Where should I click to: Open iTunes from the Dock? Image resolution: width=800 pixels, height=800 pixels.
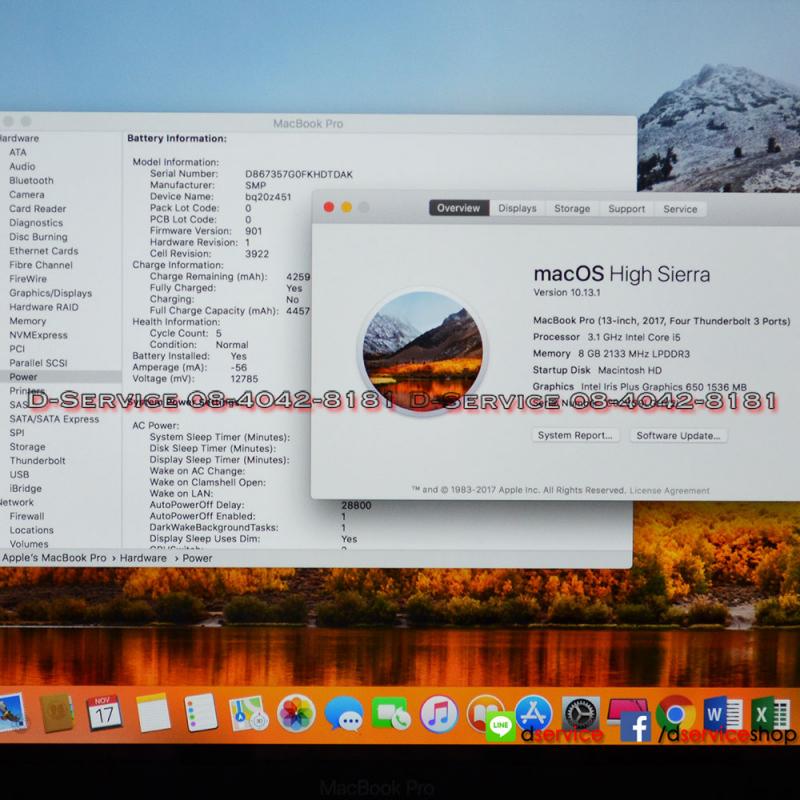439,714
